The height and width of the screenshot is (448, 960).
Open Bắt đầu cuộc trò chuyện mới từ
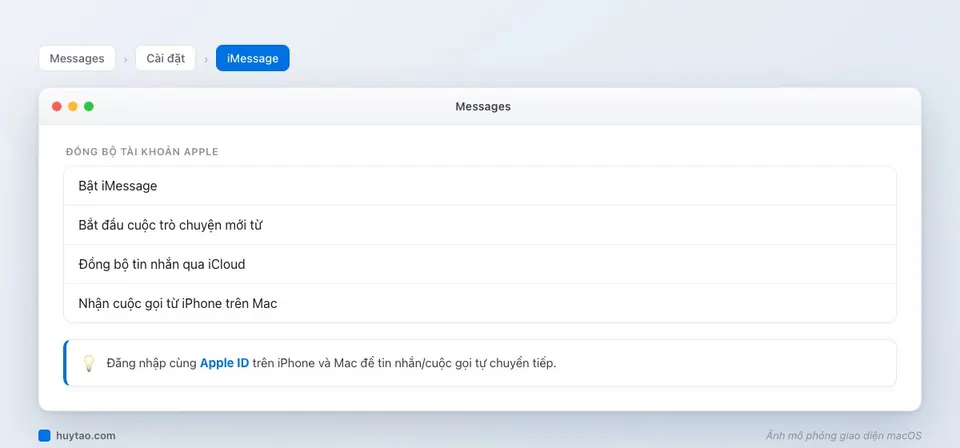tap(480, 225)
